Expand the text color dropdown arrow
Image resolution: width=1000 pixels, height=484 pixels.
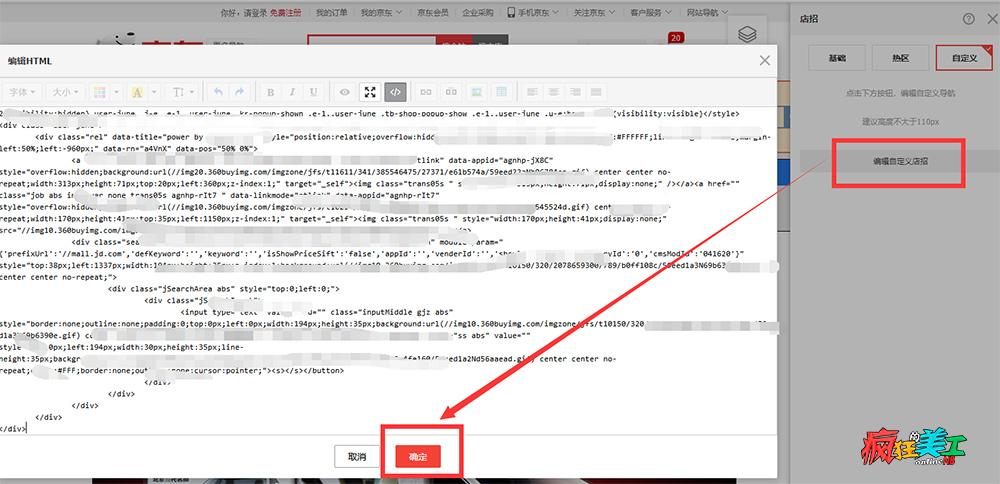(x=117, y=92)
